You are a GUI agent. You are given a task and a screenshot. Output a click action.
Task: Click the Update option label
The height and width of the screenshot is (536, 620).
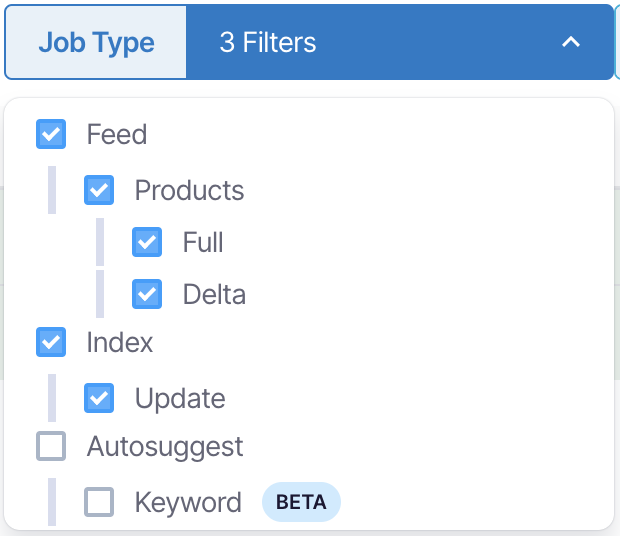(180, 398)
